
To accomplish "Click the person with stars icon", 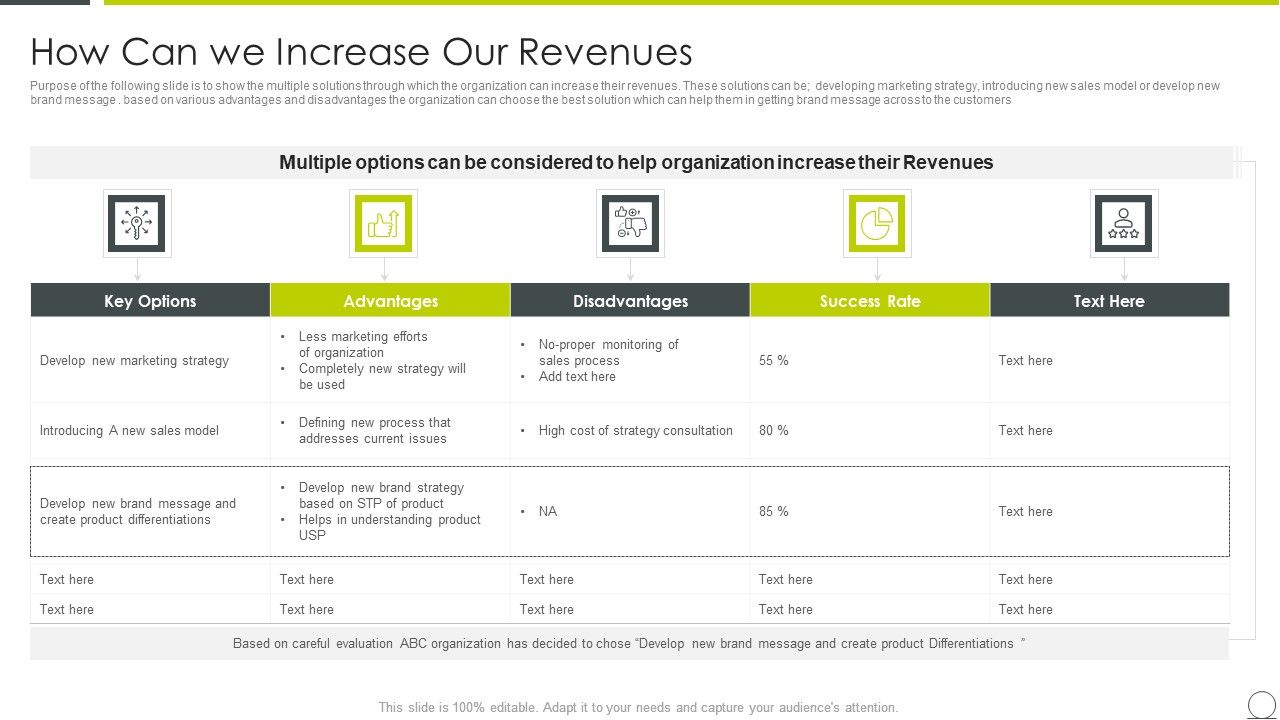I will point(1124,223).
